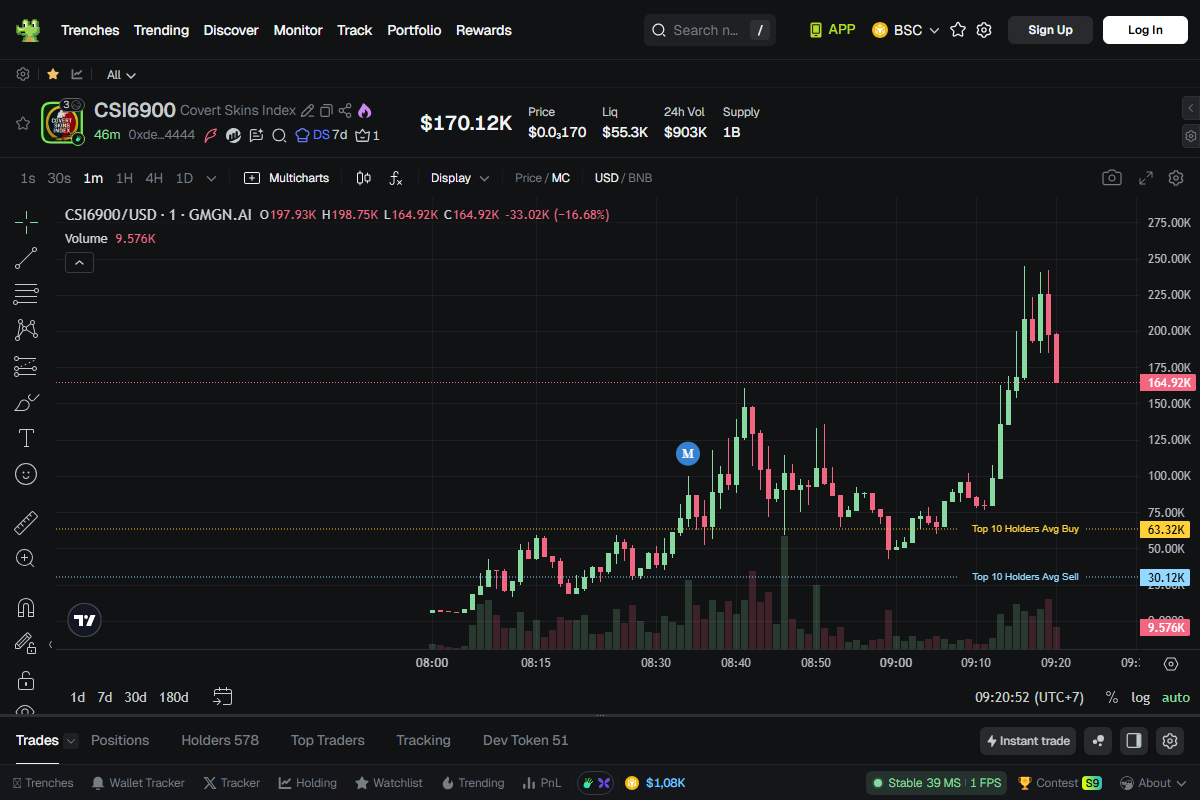Take a chart snapshot with camera icon

click(1111, 178)
